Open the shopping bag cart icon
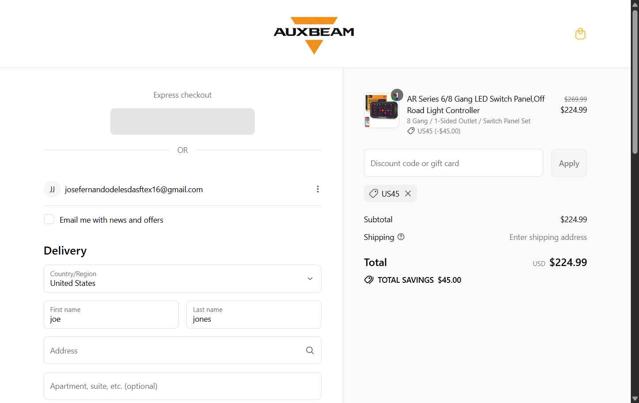Image resolution: width=639 pixels, height=403 pixels. pyautogui.click(x=580, y=34)
